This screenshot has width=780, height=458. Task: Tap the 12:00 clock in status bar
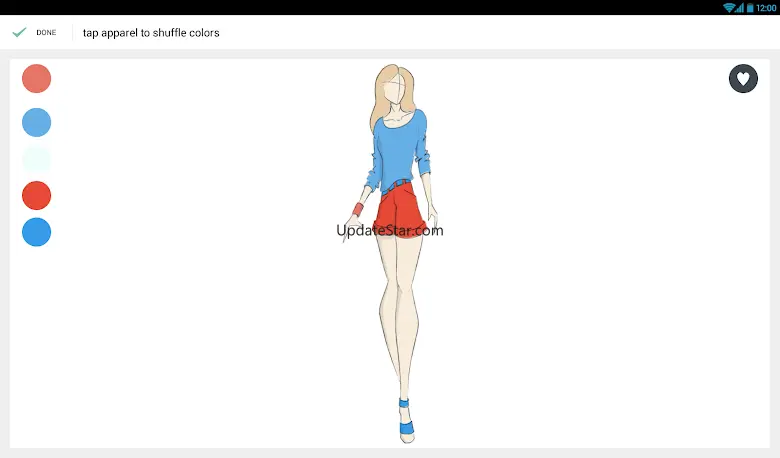pyautogui.click(x=767, y=7)
